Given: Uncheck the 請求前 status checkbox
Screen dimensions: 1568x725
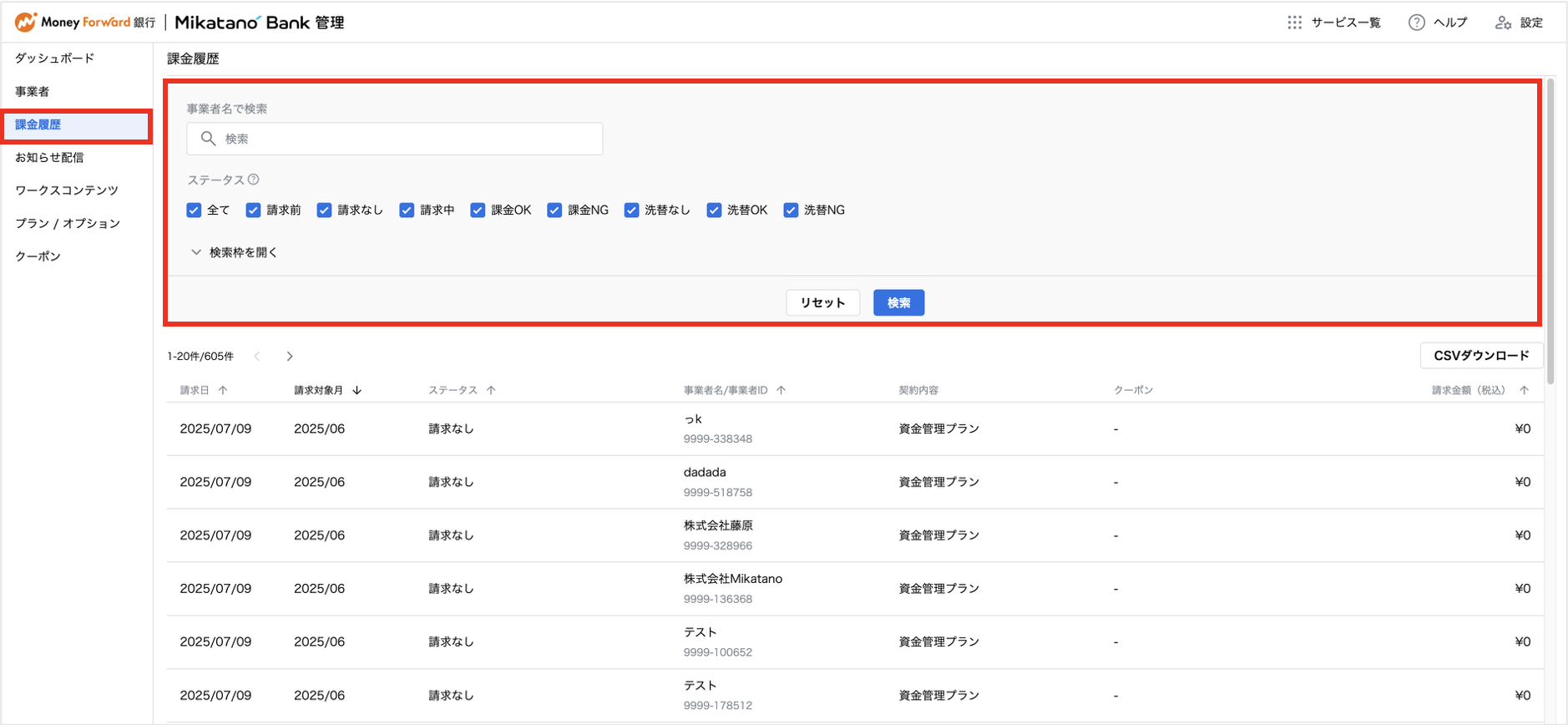Looking at the screenshot, I should coord(253,210).
